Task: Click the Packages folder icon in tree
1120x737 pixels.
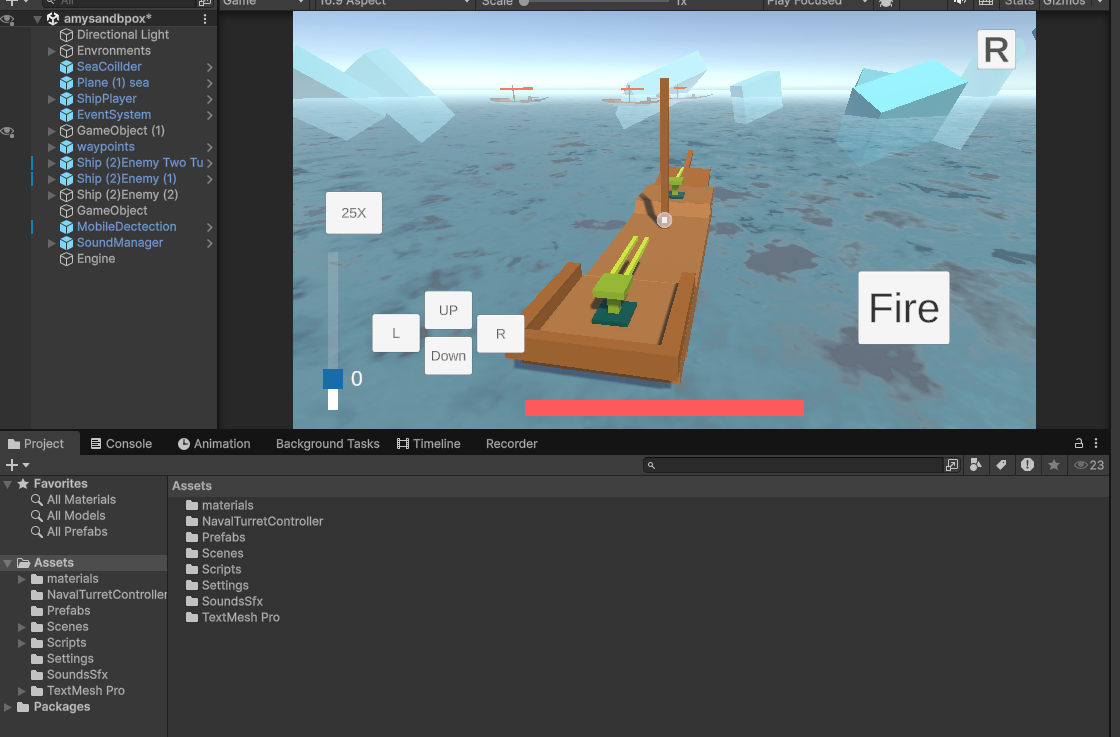Action: point(23,707)
